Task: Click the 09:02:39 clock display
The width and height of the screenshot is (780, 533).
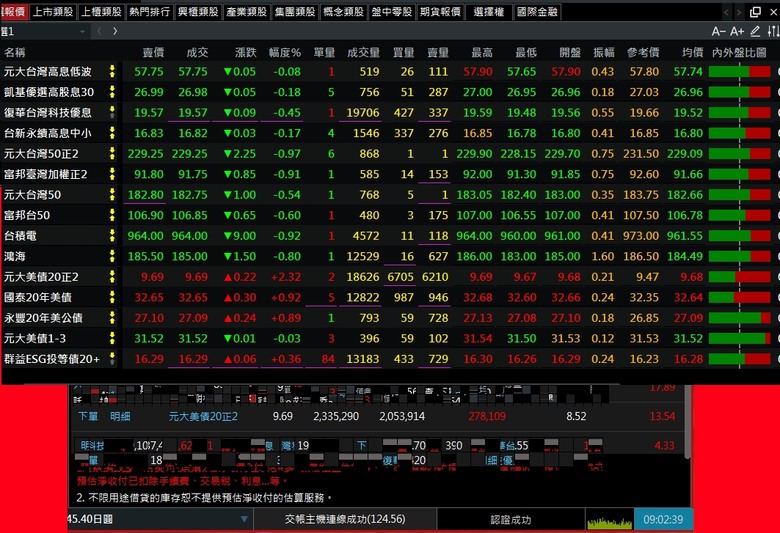Action: pyautogui.click(x=663, y=520)
